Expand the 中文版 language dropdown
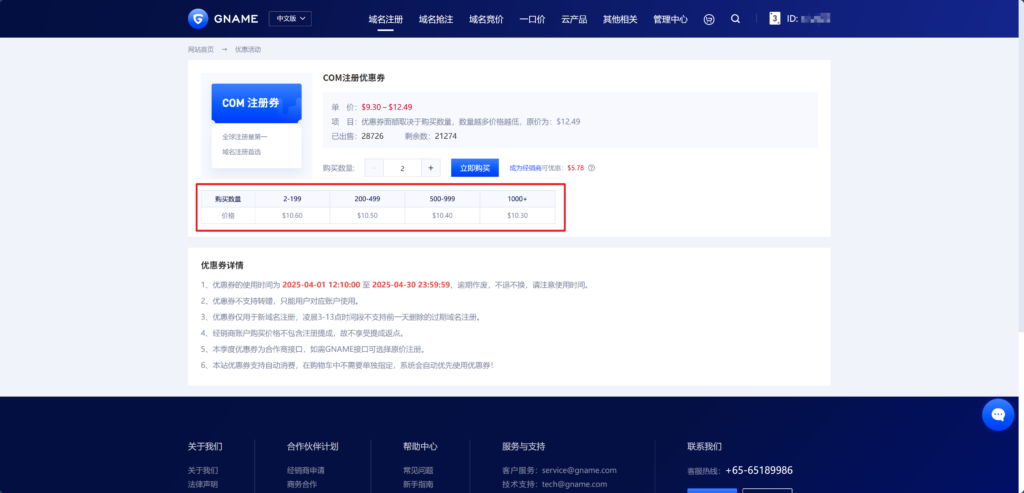Viewport: 1024px width, 493px height. pos(290,18)
